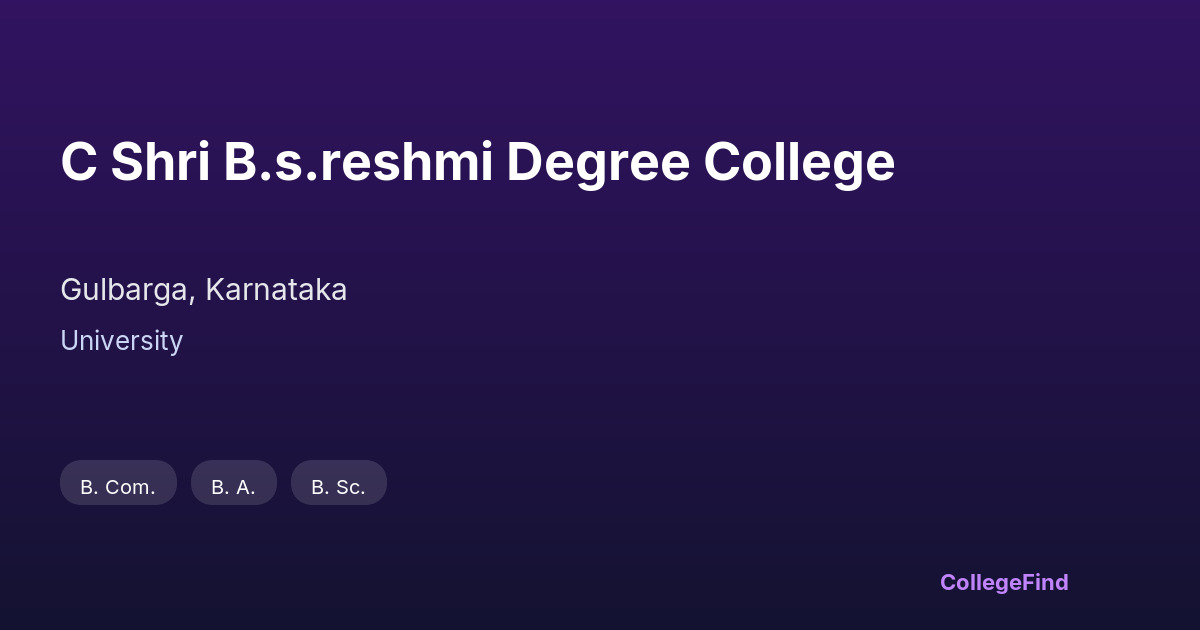Open the CollegeFind brand logo
The width and height of the screenshot is (1200, 630).
click(x=1003, y=582)
